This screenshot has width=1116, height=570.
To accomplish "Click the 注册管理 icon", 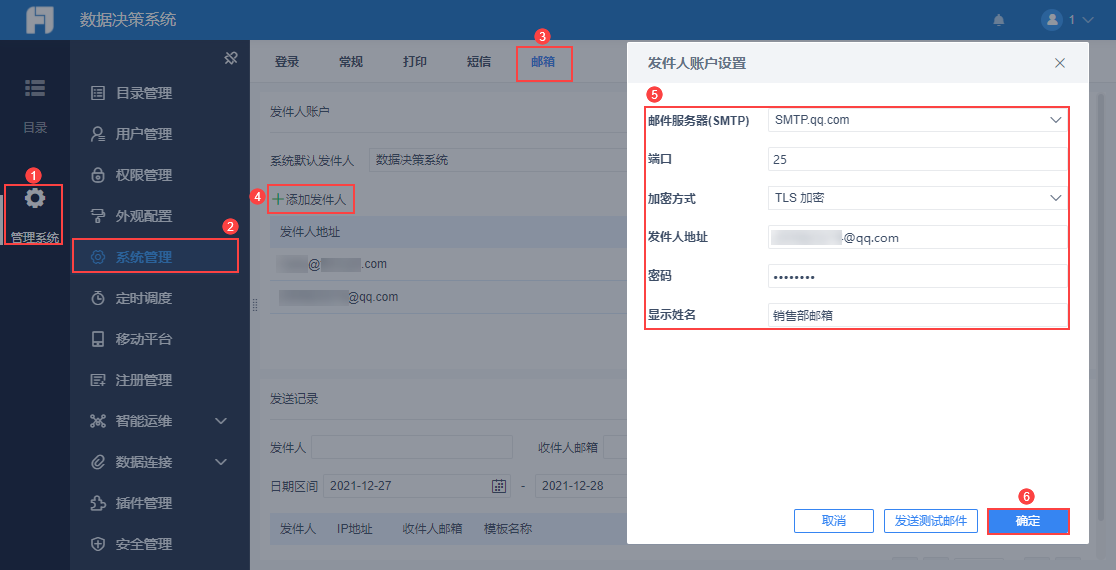I will click(x=98, y=380).
